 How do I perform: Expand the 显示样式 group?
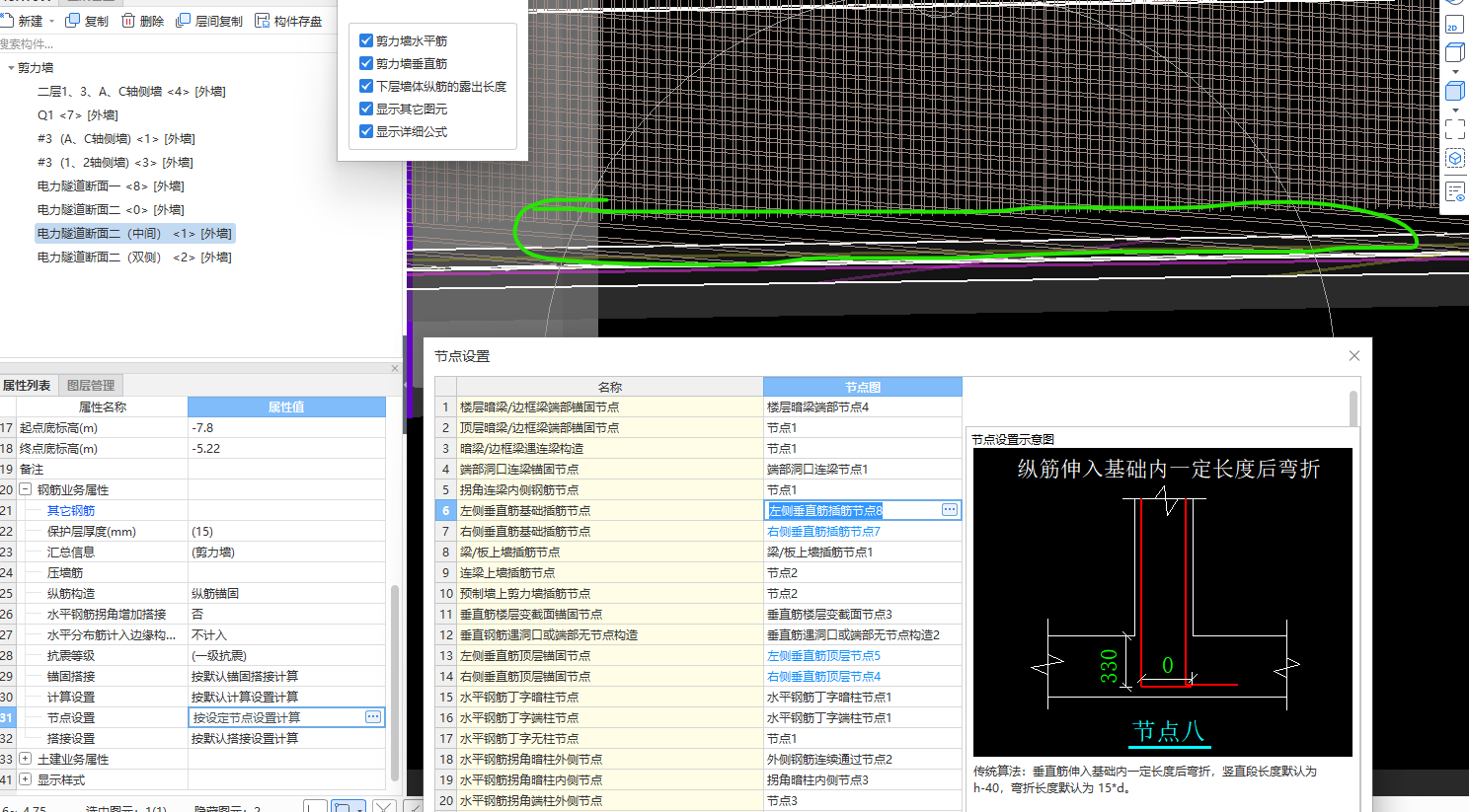25,779
